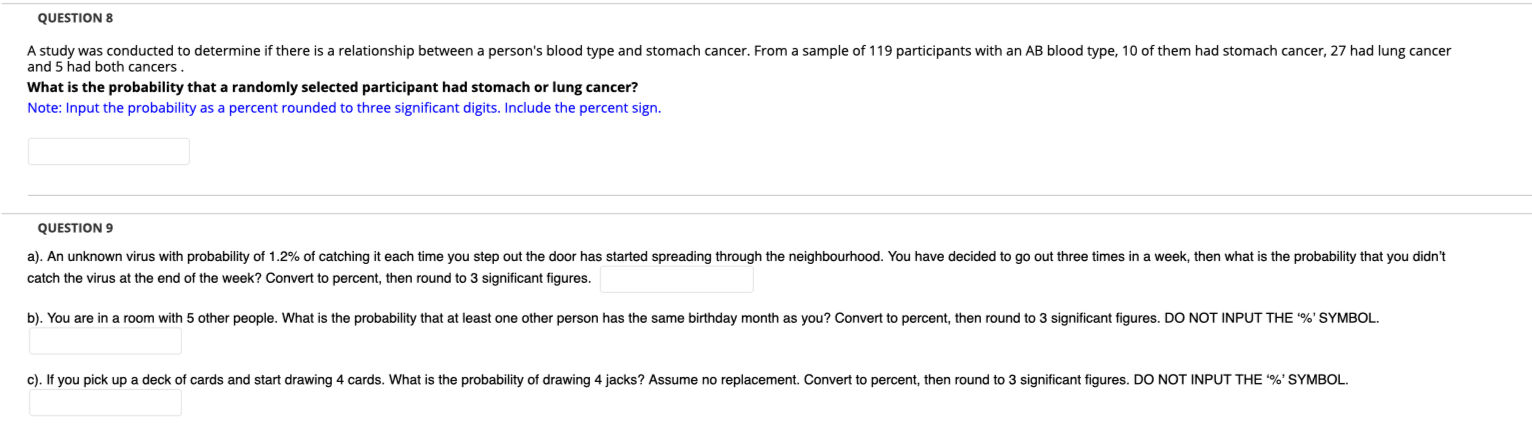Click the QUESTION 9 heading

(69, 228)
